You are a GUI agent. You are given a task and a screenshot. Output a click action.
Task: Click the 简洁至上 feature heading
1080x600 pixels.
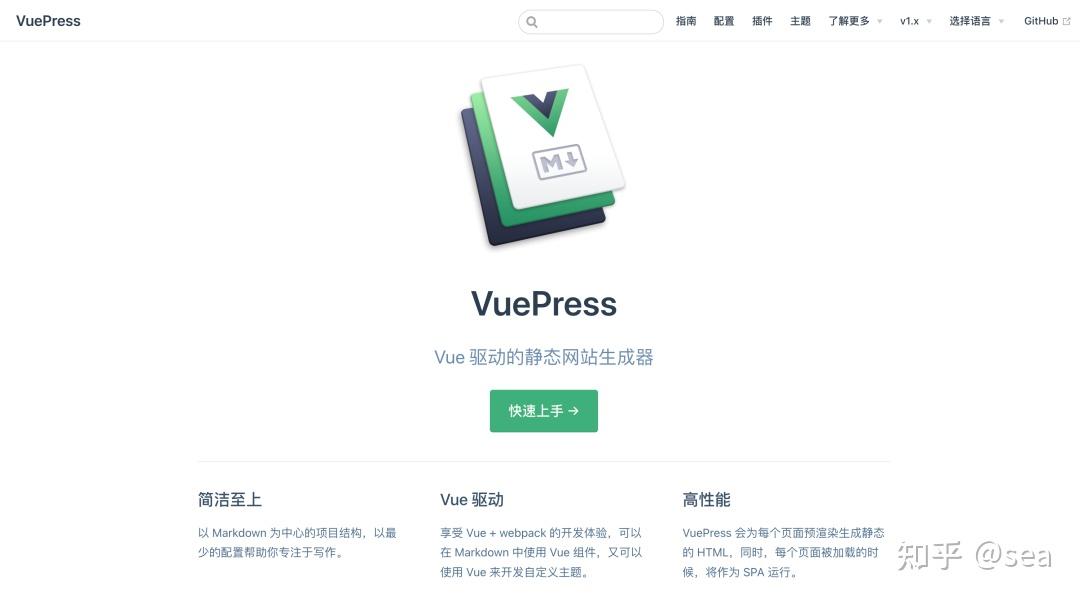229,499
